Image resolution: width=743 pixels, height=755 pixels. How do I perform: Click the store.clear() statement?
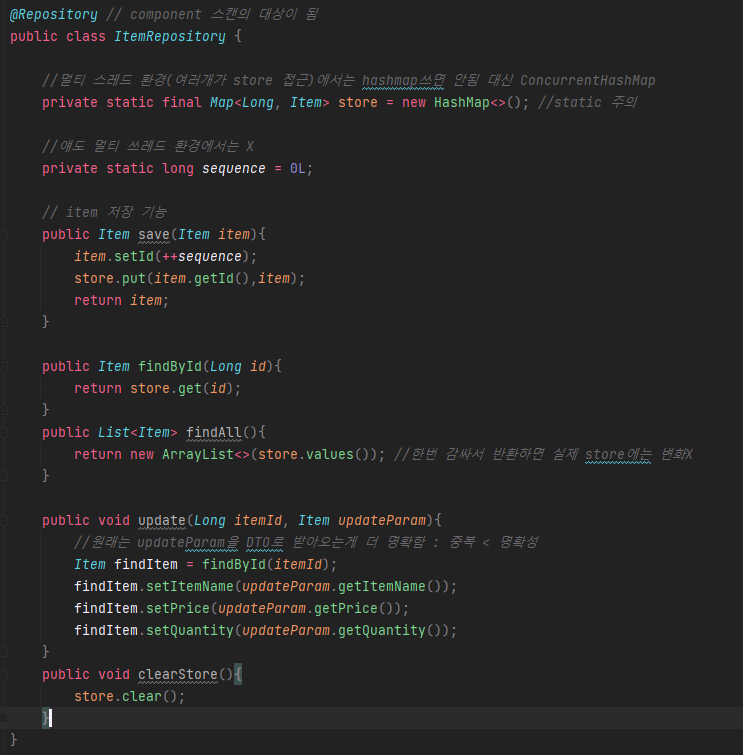130,696
